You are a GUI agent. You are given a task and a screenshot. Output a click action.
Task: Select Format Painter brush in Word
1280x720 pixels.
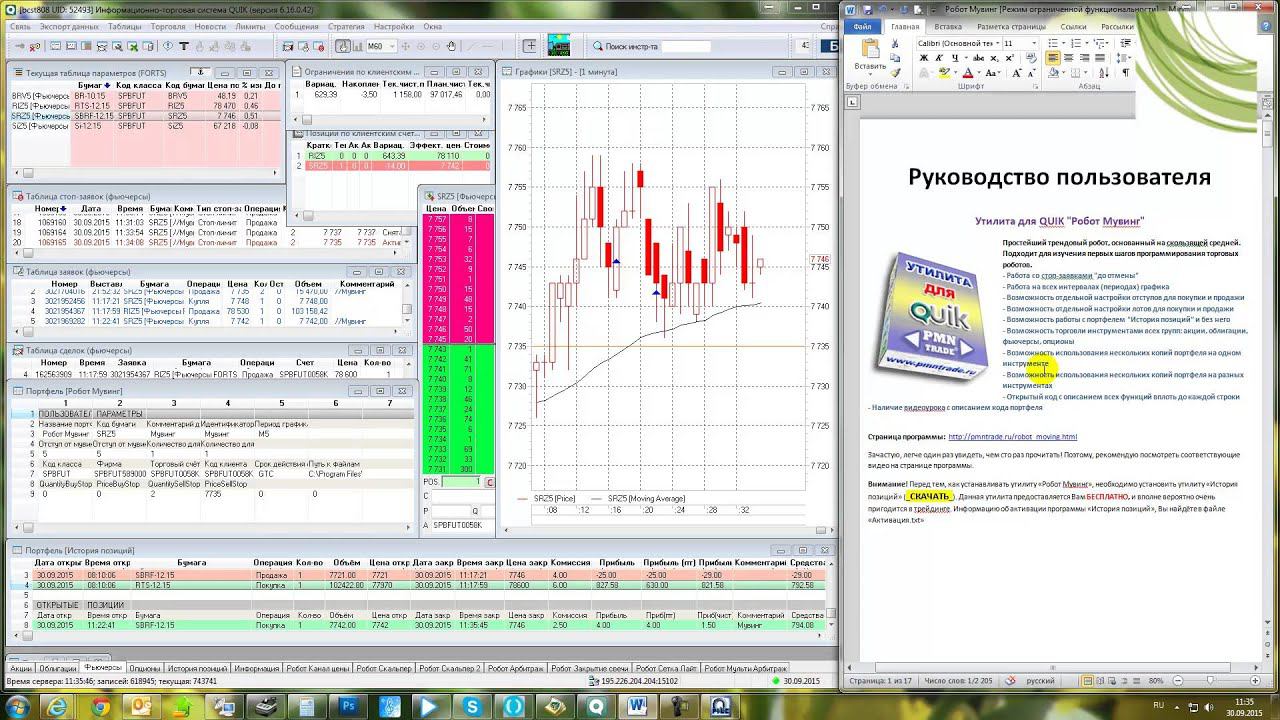(x=897, y=72)
